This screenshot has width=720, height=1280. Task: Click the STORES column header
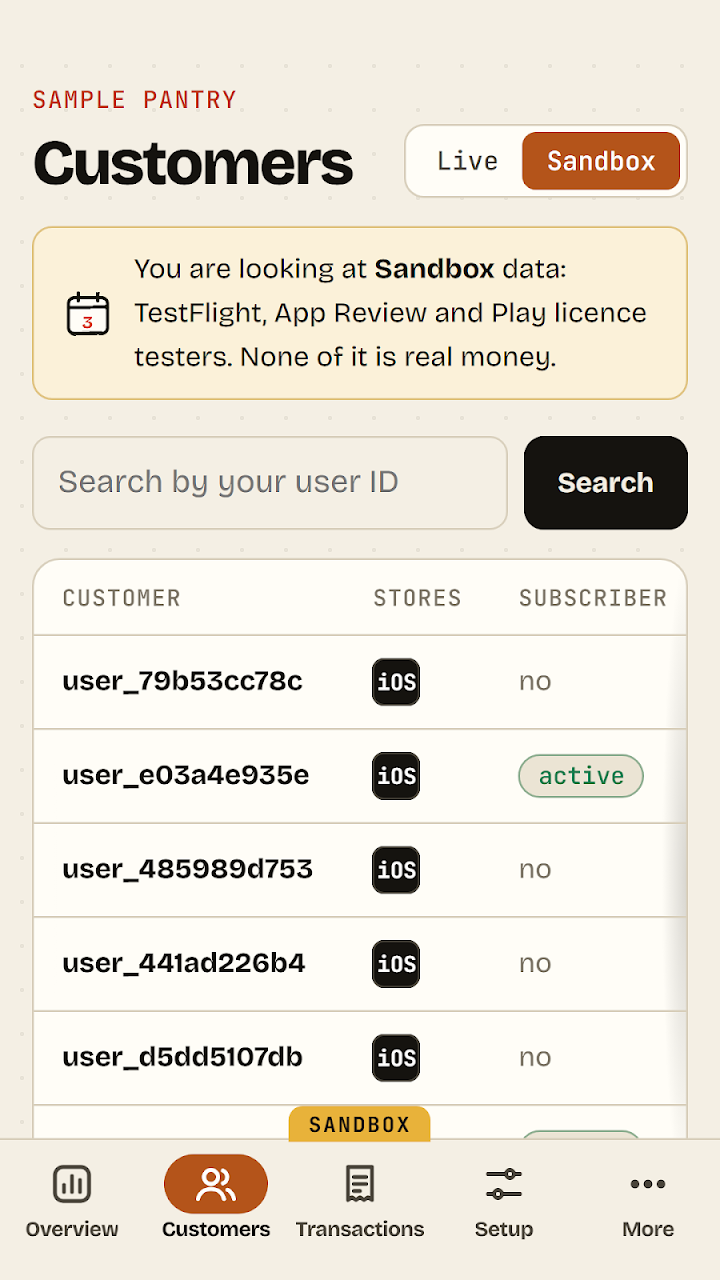coord(417,598)
